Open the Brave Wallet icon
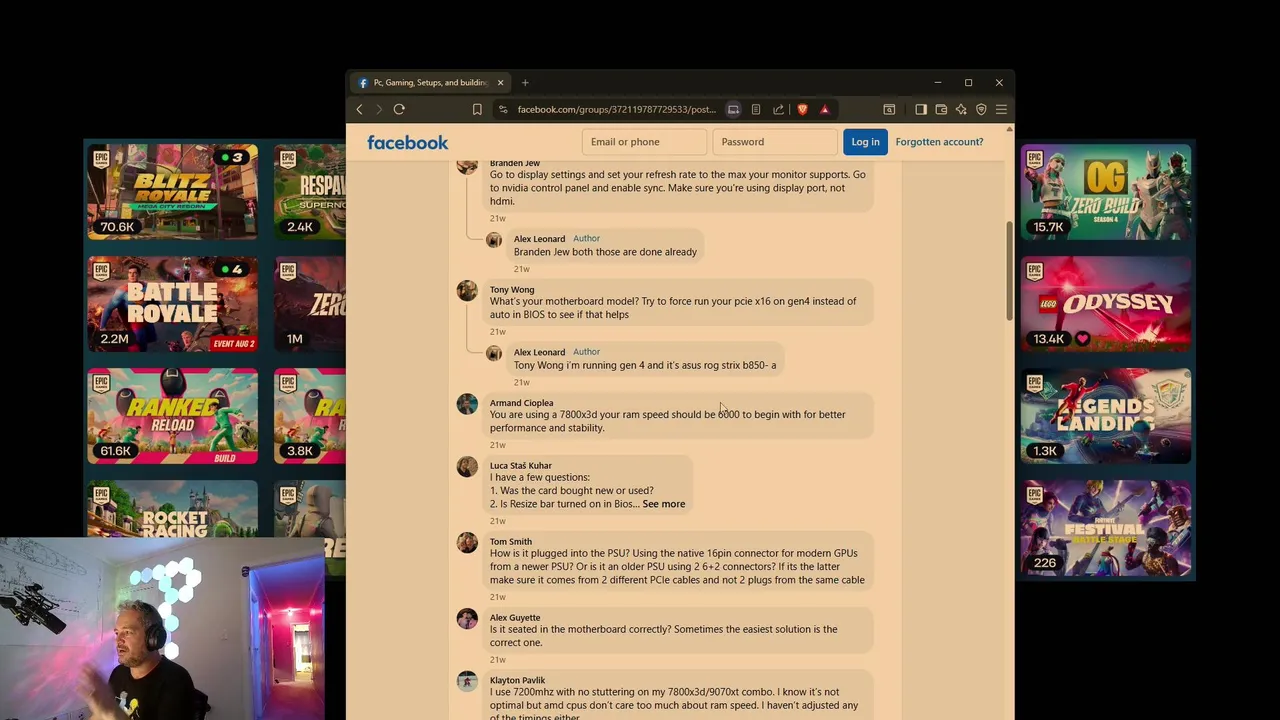This screenshot has height=720, width=1280. tap(941, 109)
